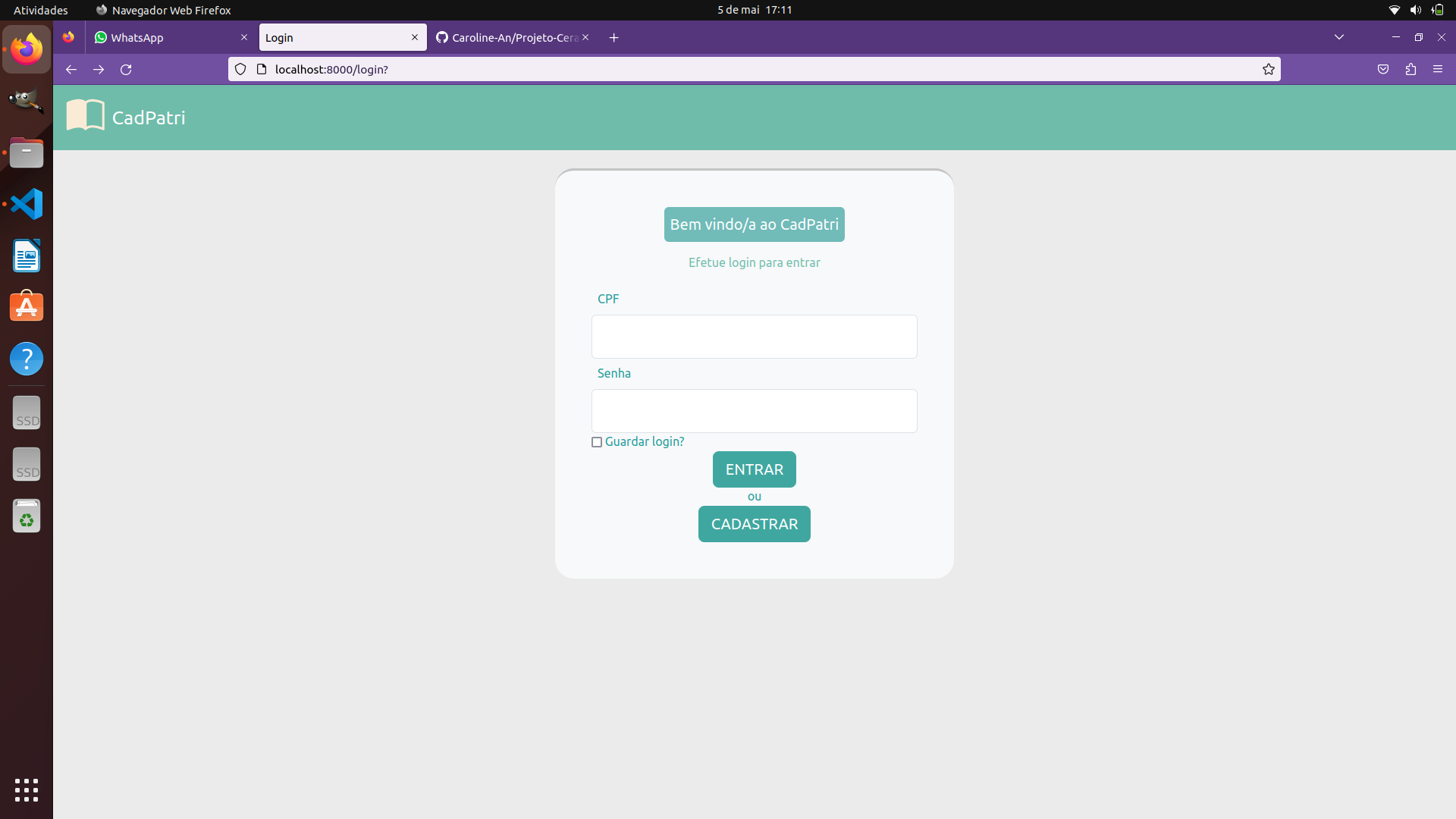
Task: Click the ENTRAR button
Action: 755,469
